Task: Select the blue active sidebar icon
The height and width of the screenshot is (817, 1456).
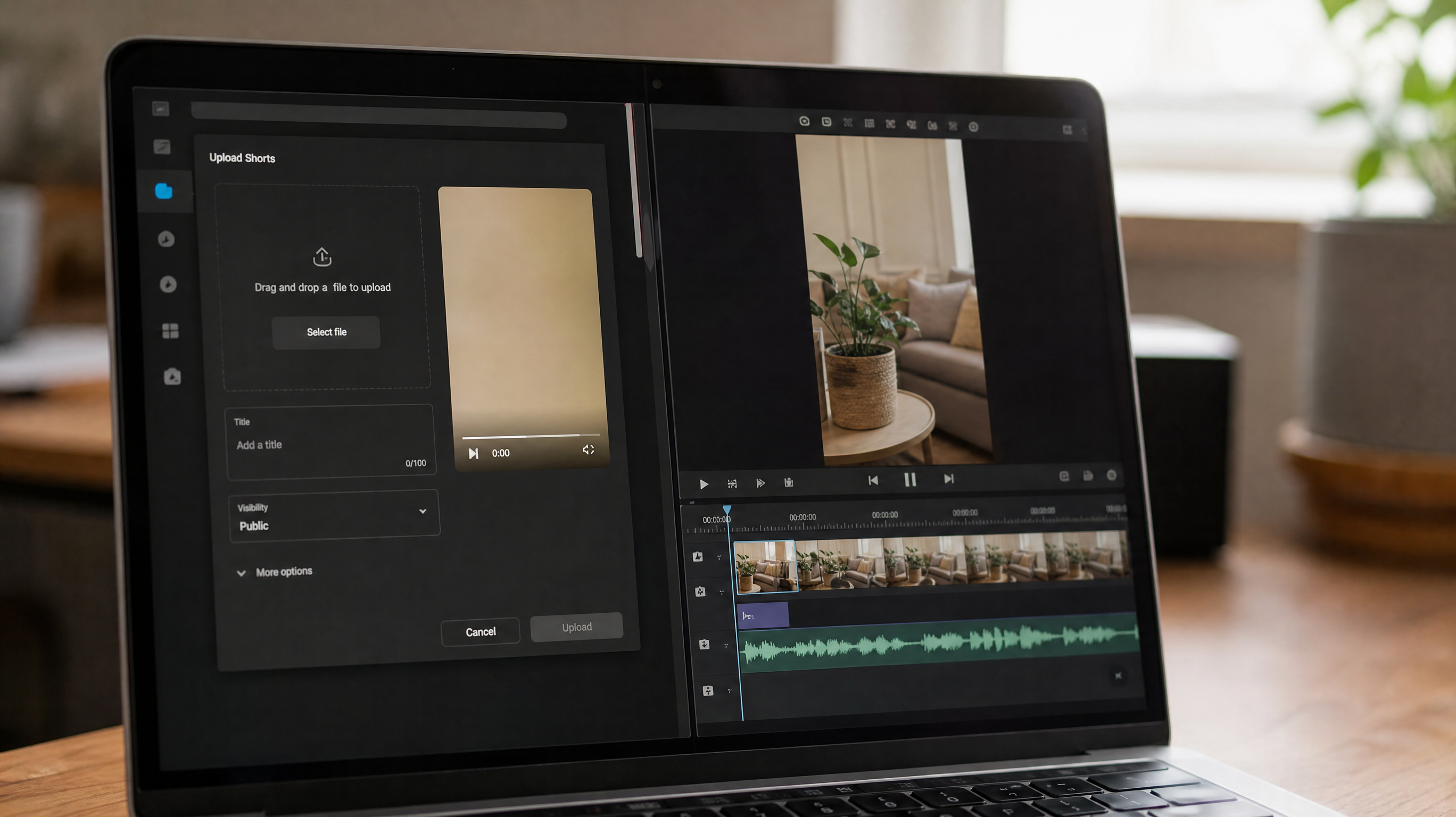Action: point(164,191)
